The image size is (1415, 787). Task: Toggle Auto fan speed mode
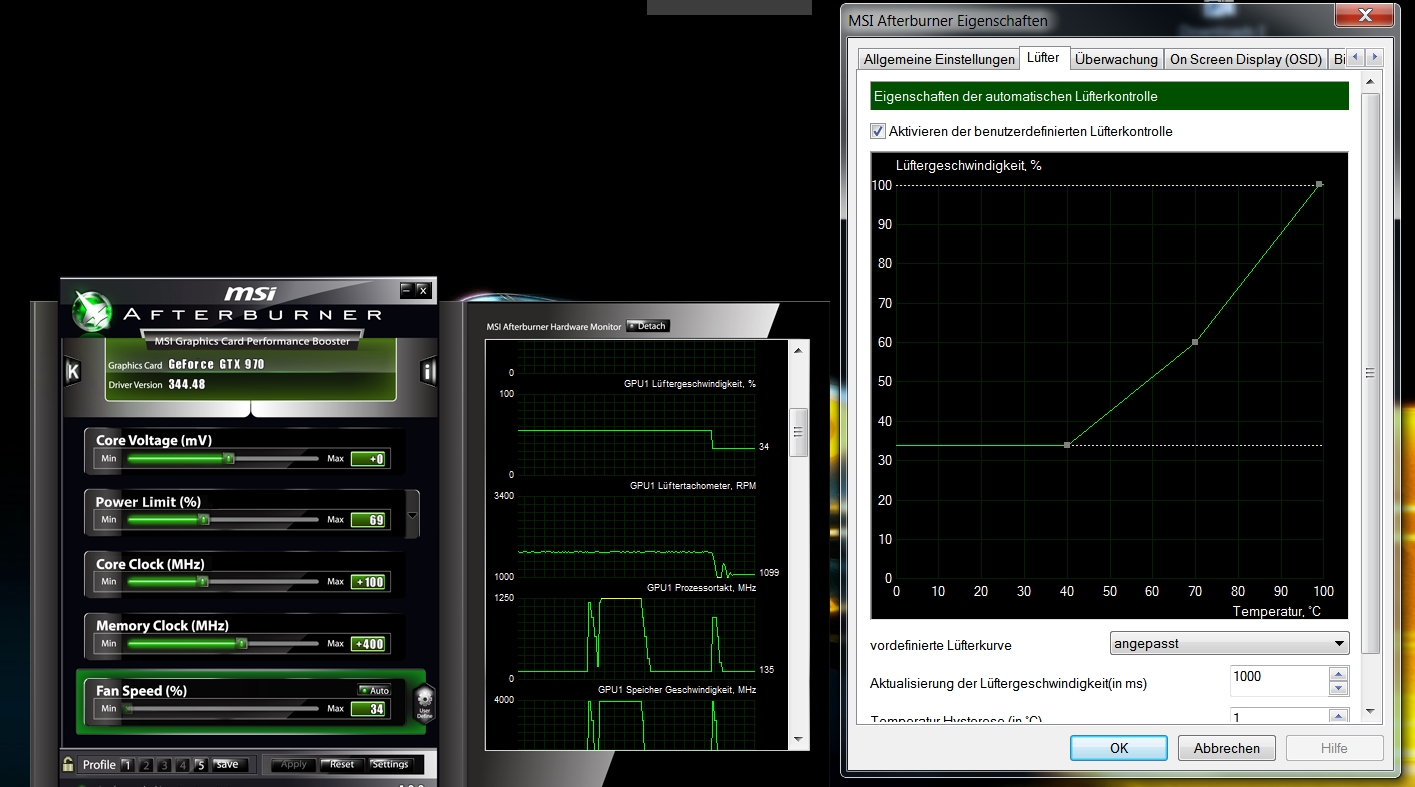pos(374,690)
